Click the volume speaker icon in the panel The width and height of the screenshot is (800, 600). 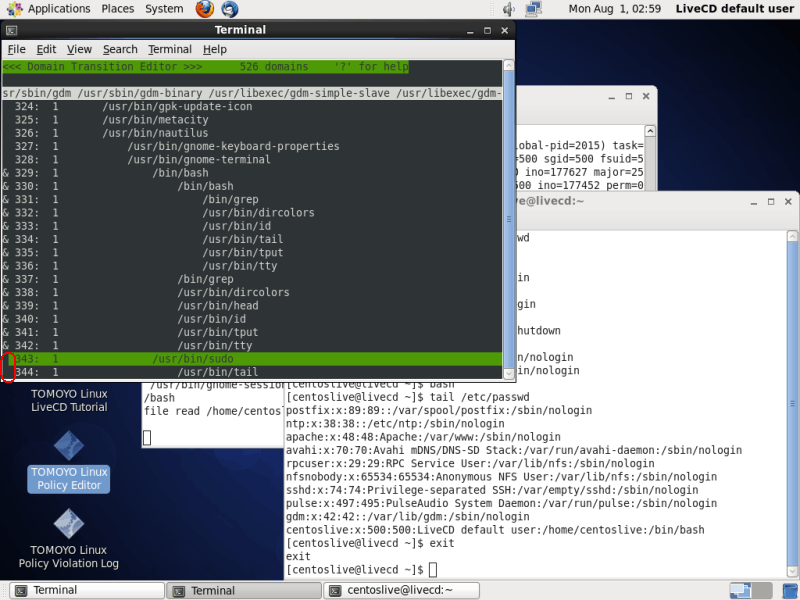[508, 9]
